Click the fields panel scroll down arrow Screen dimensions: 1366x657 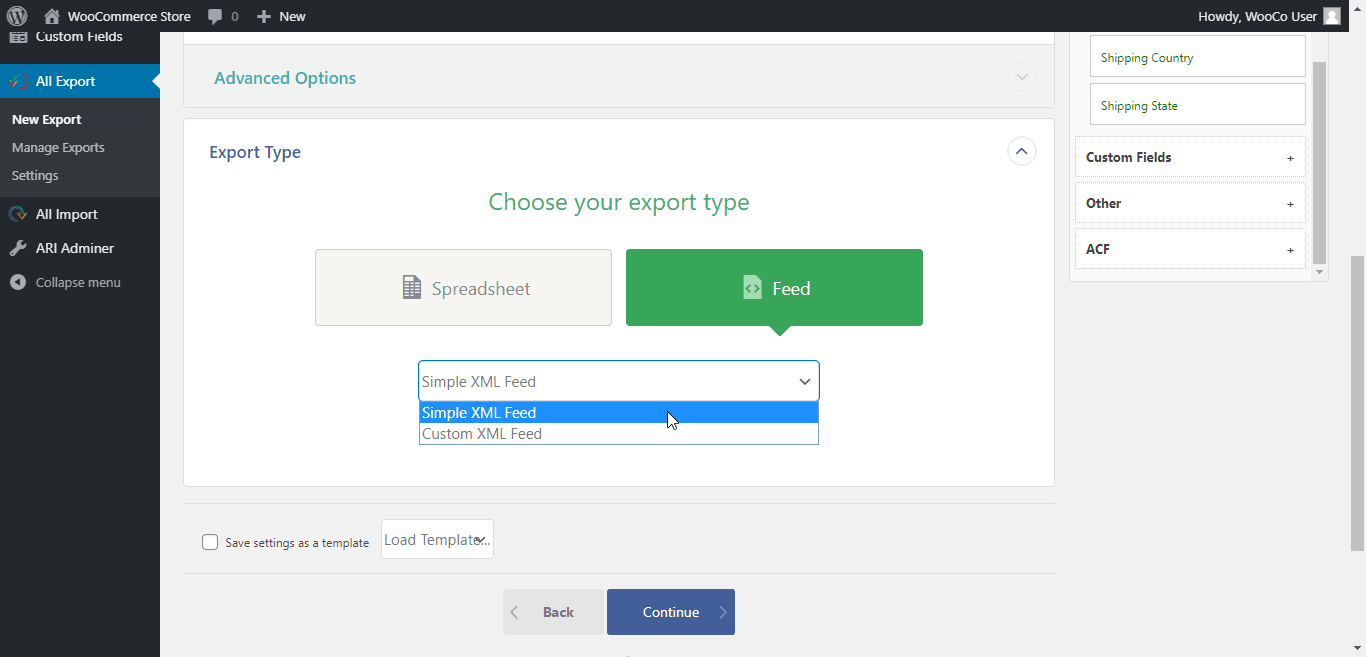[x=1319, y=272]
